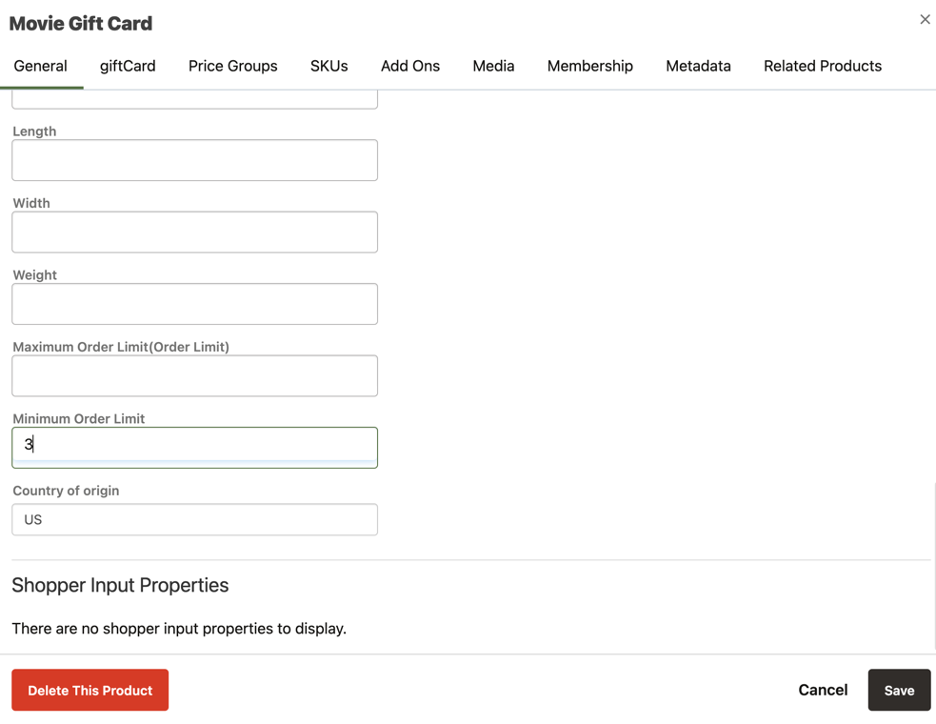Click the Maximum Order Limit field
The height and width of the screenshot is (724, 936).
(195, 376)
